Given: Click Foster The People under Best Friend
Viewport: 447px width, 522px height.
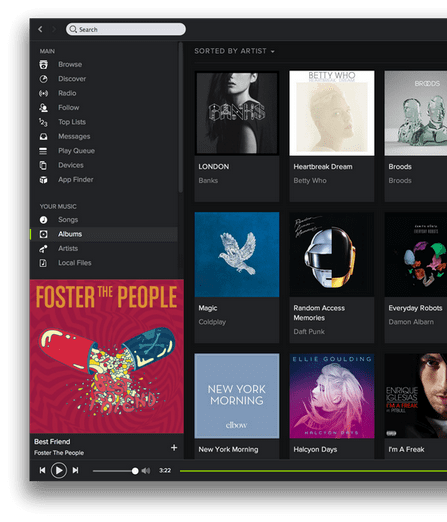Looking at the screenshot, I should pos(59,453).
